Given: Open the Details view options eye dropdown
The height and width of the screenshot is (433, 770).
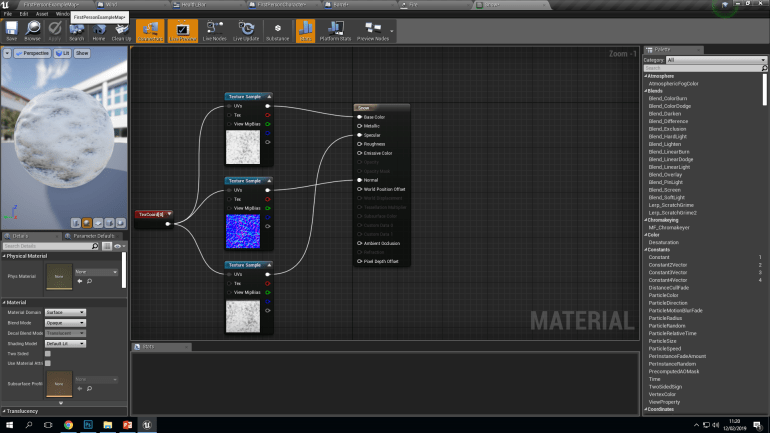Looking at the screenshot, I should [x=119, y=246].
